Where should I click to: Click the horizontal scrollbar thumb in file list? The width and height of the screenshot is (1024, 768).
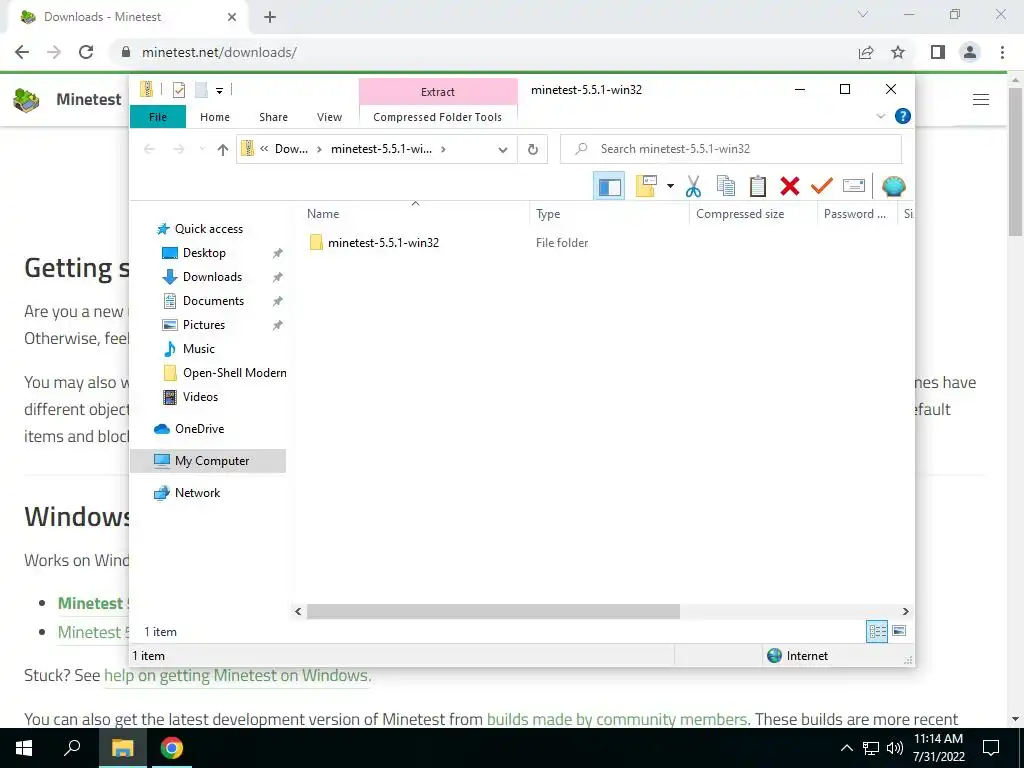(493, 611)
